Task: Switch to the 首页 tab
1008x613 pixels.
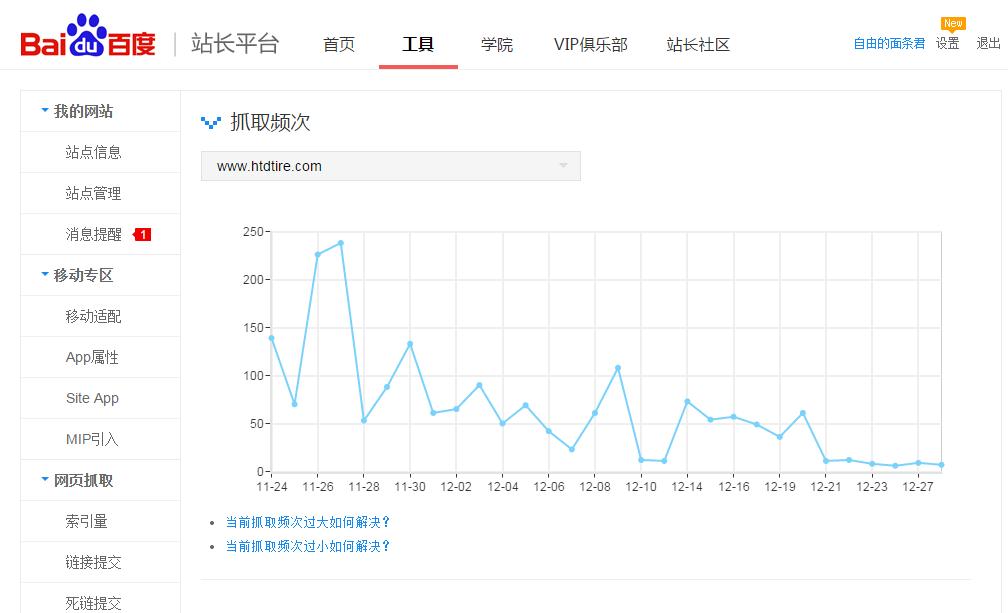Action: click(x=339, y=44)
